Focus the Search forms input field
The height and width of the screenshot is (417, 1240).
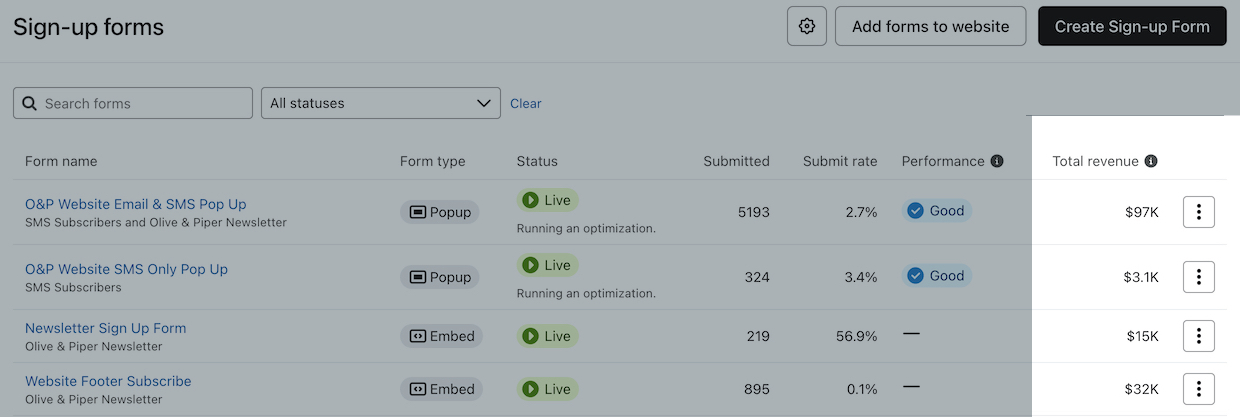point(140,103)
